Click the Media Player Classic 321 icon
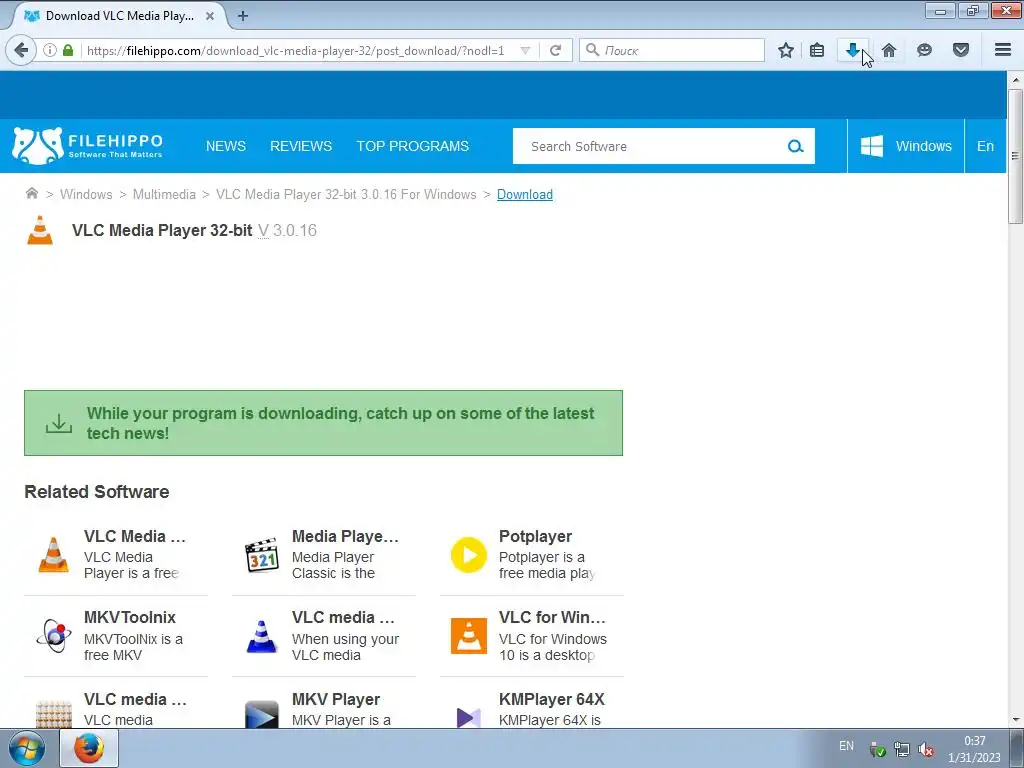Viewport: 1024px width, 768px height. coord(262,555)
